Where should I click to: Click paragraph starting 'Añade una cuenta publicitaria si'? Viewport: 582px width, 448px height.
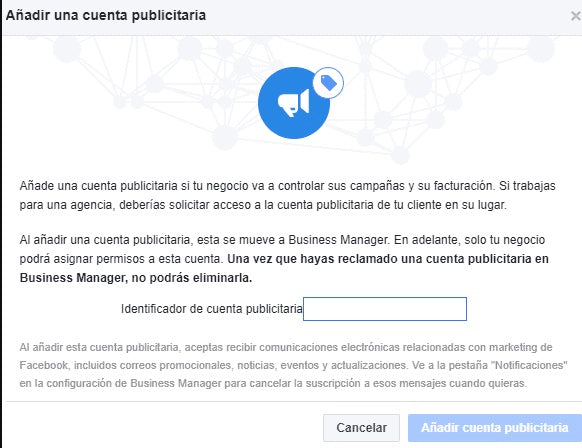tap(288, 195)
